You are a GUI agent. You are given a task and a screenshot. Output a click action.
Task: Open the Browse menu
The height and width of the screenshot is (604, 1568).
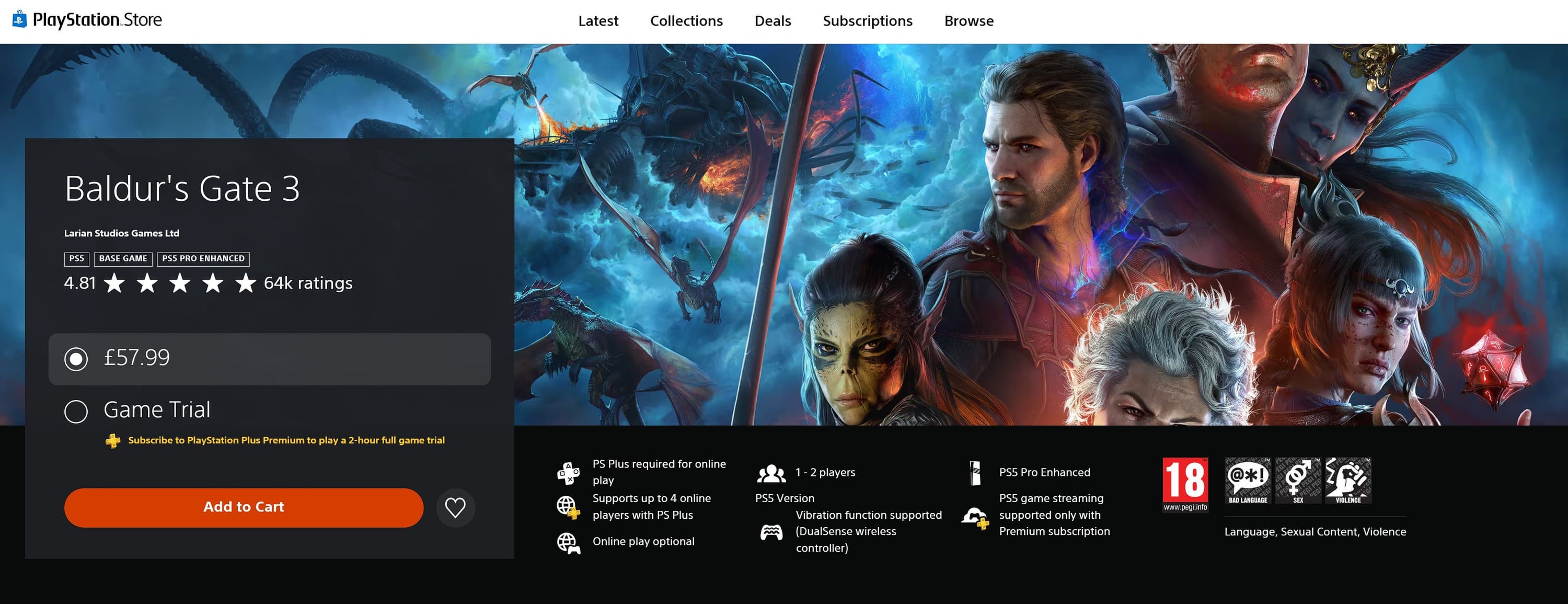(x=969, y=21)
